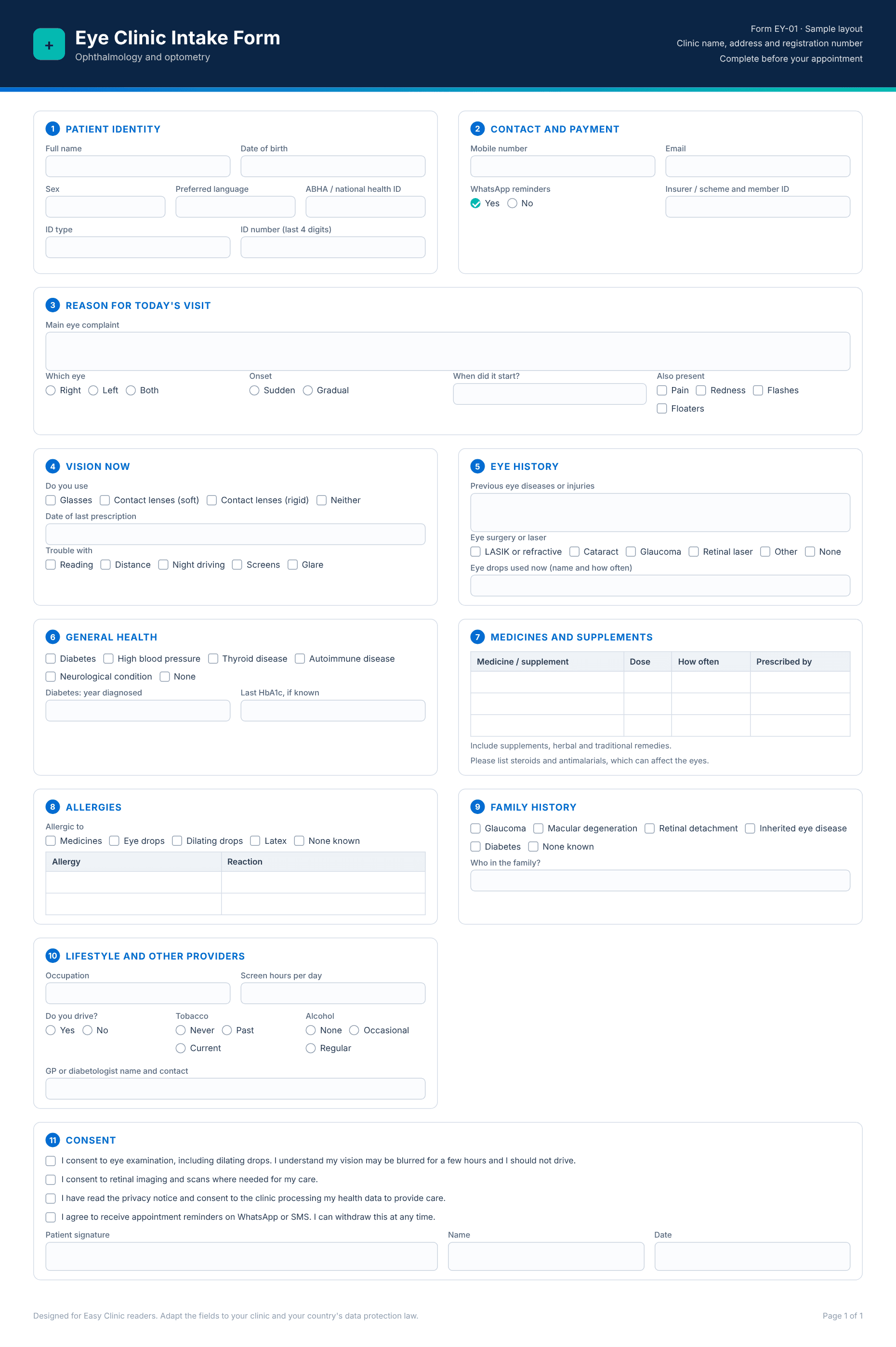The height and width of the screenshot is (1347, 896).
Task: Select Occasional for Alcohol
Action: (x=354, y=1030)
